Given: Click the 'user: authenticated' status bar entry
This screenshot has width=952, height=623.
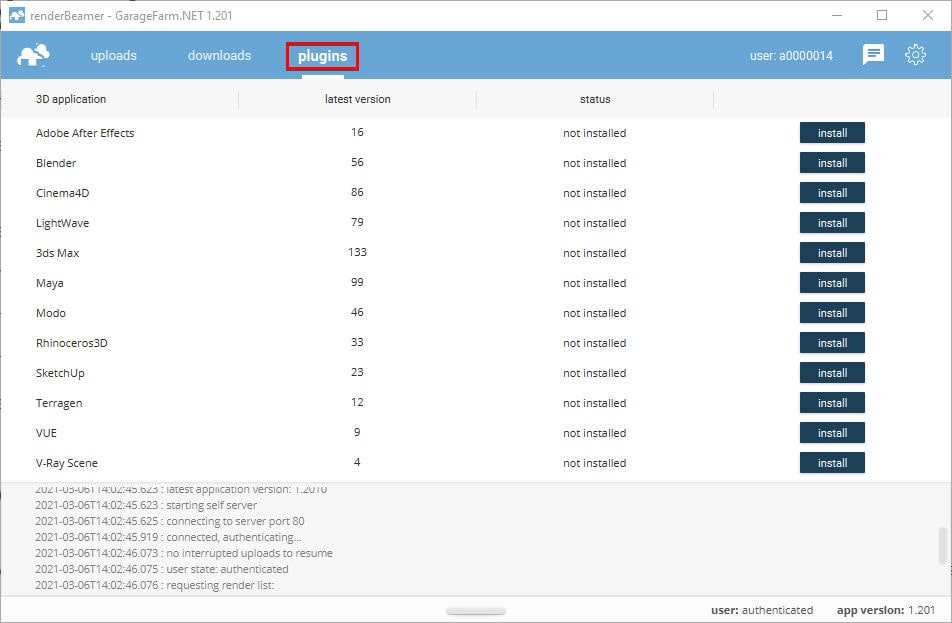Looking at the screenshot, I should point(762,610).
